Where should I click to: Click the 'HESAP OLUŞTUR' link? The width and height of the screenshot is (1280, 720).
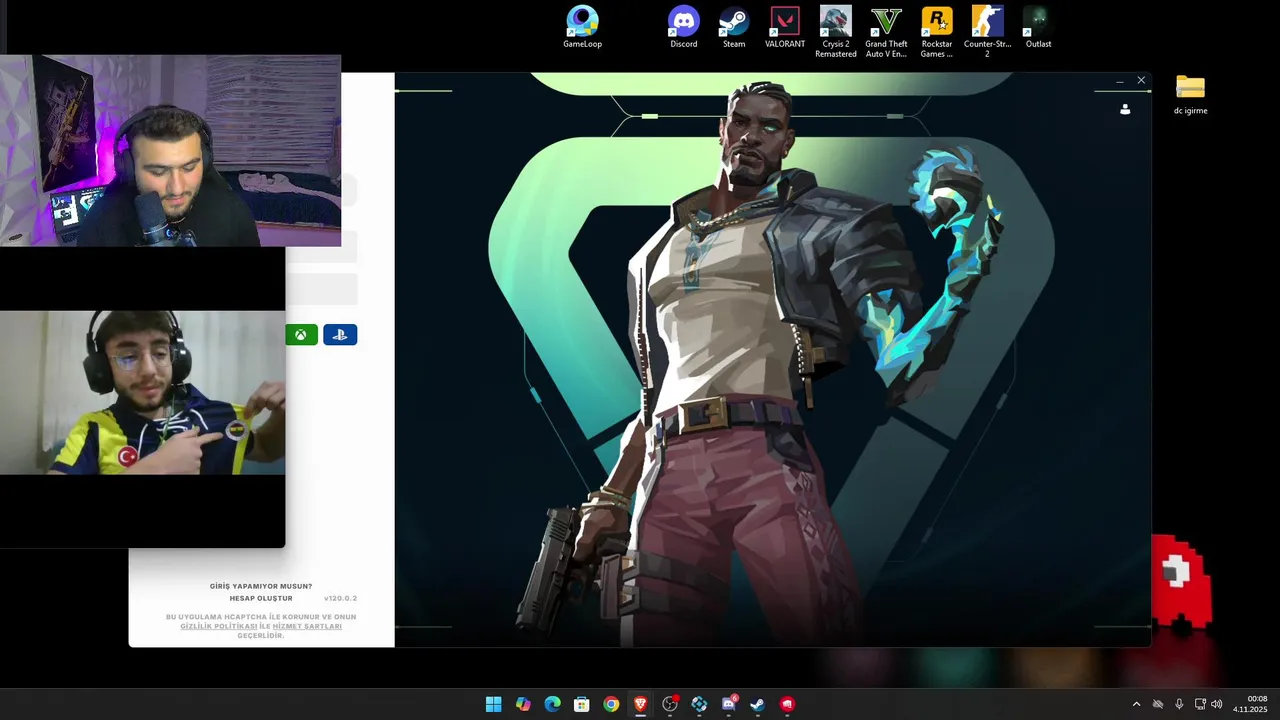coord(261,598)
